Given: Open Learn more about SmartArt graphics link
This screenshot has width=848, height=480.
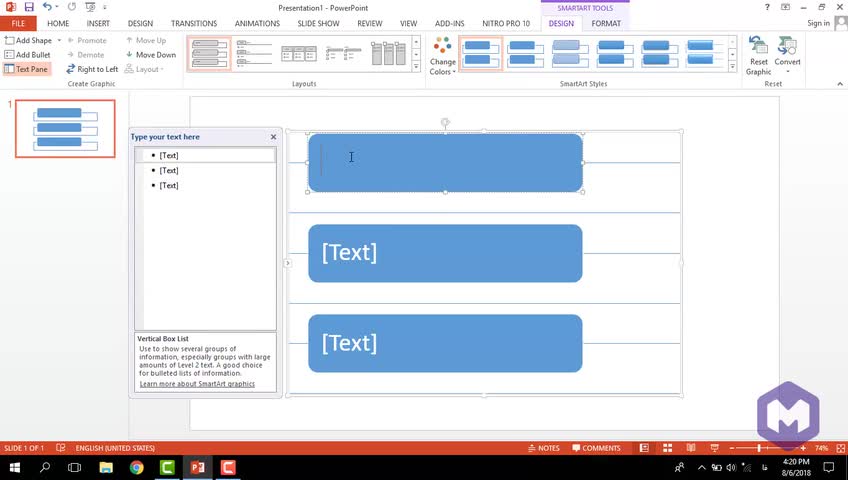Looking at the screenshot, I should (197, 384).
